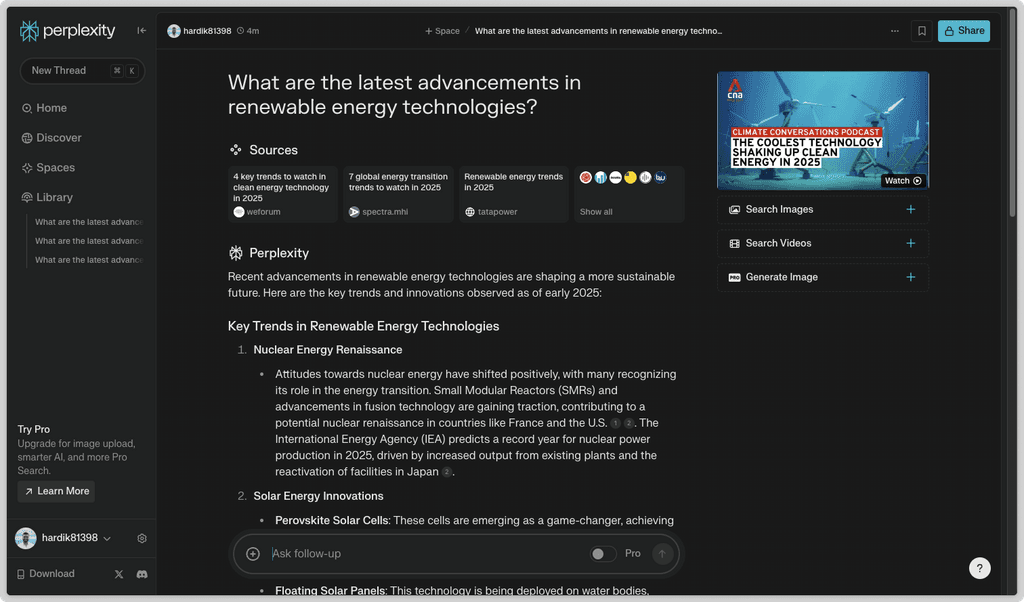Screen dimensions: 1024x602
Task: Play the CNA clean energy video thumbnail
Action: [822, 130]
